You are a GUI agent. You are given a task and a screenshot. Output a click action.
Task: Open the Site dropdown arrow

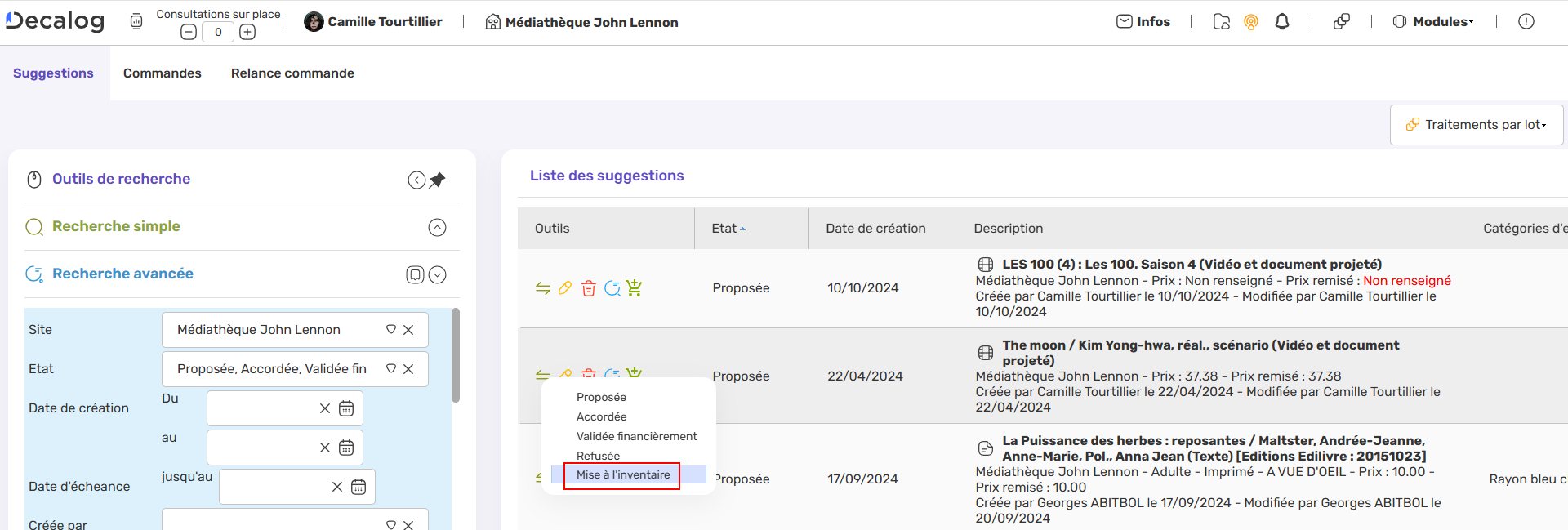pyautogui.click(x=391, y=330)
